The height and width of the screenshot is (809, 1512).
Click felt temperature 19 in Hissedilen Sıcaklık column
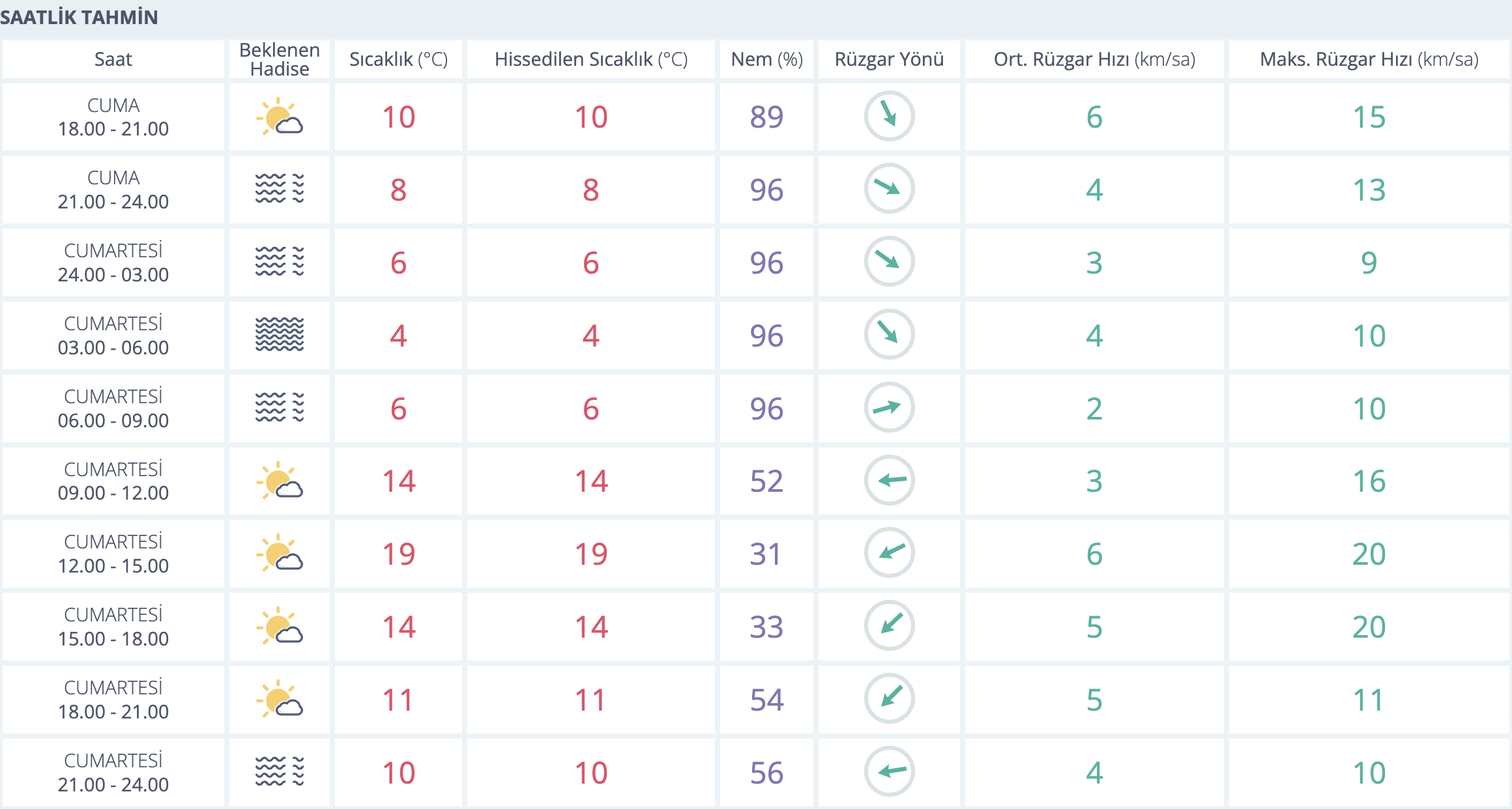[x=591, y=554]
